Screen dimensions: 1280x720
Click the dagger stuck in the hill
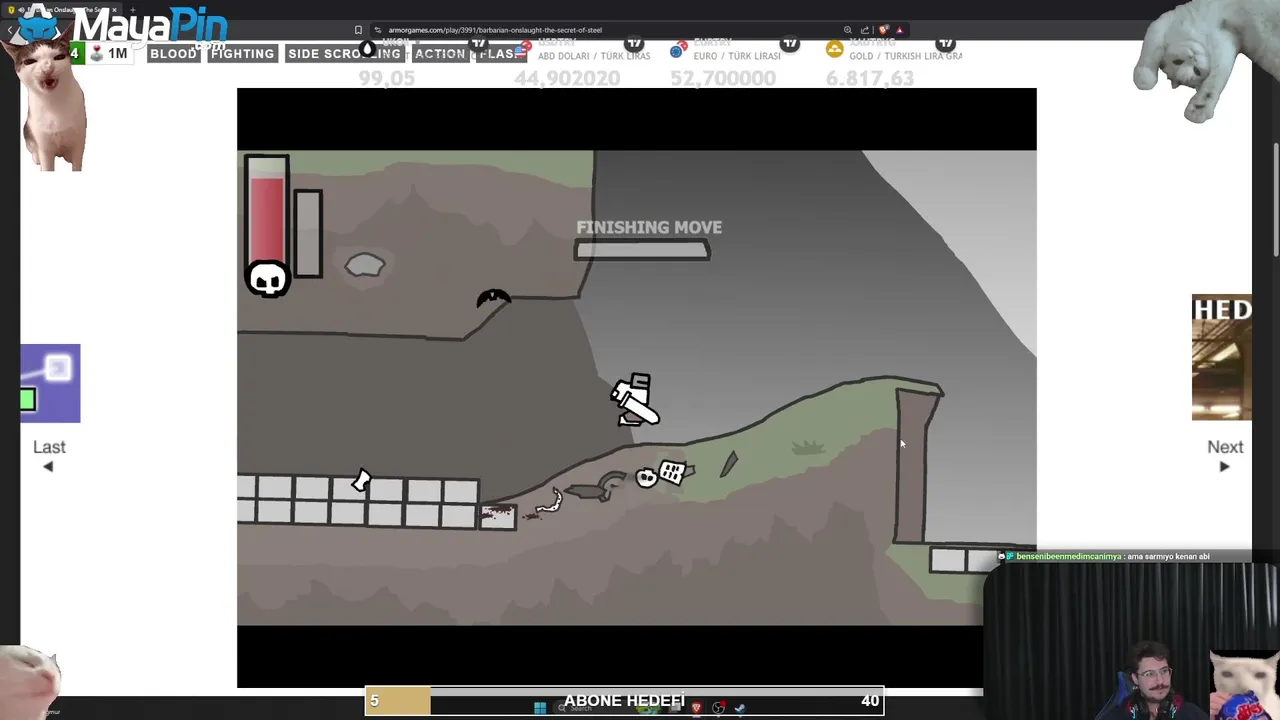click(x=728, y=464)
